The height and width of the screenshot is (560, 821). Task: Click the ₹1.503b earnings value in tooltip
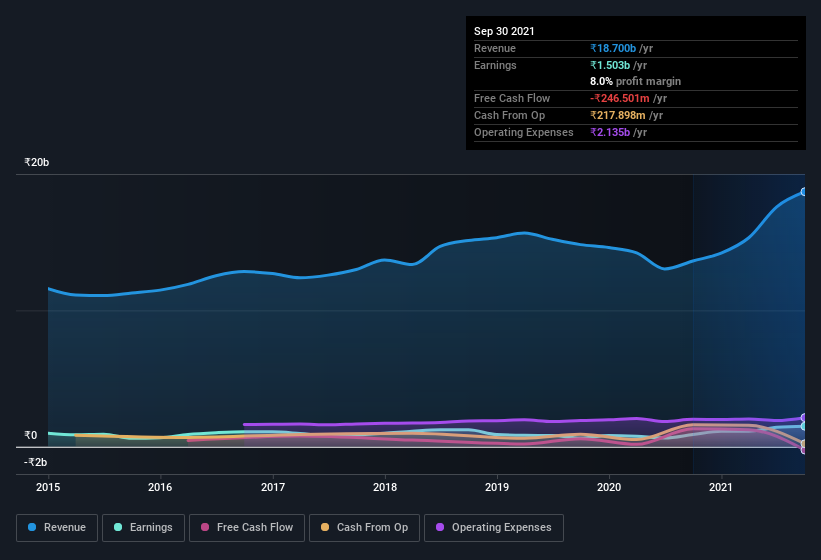click(x=609, y=65)
